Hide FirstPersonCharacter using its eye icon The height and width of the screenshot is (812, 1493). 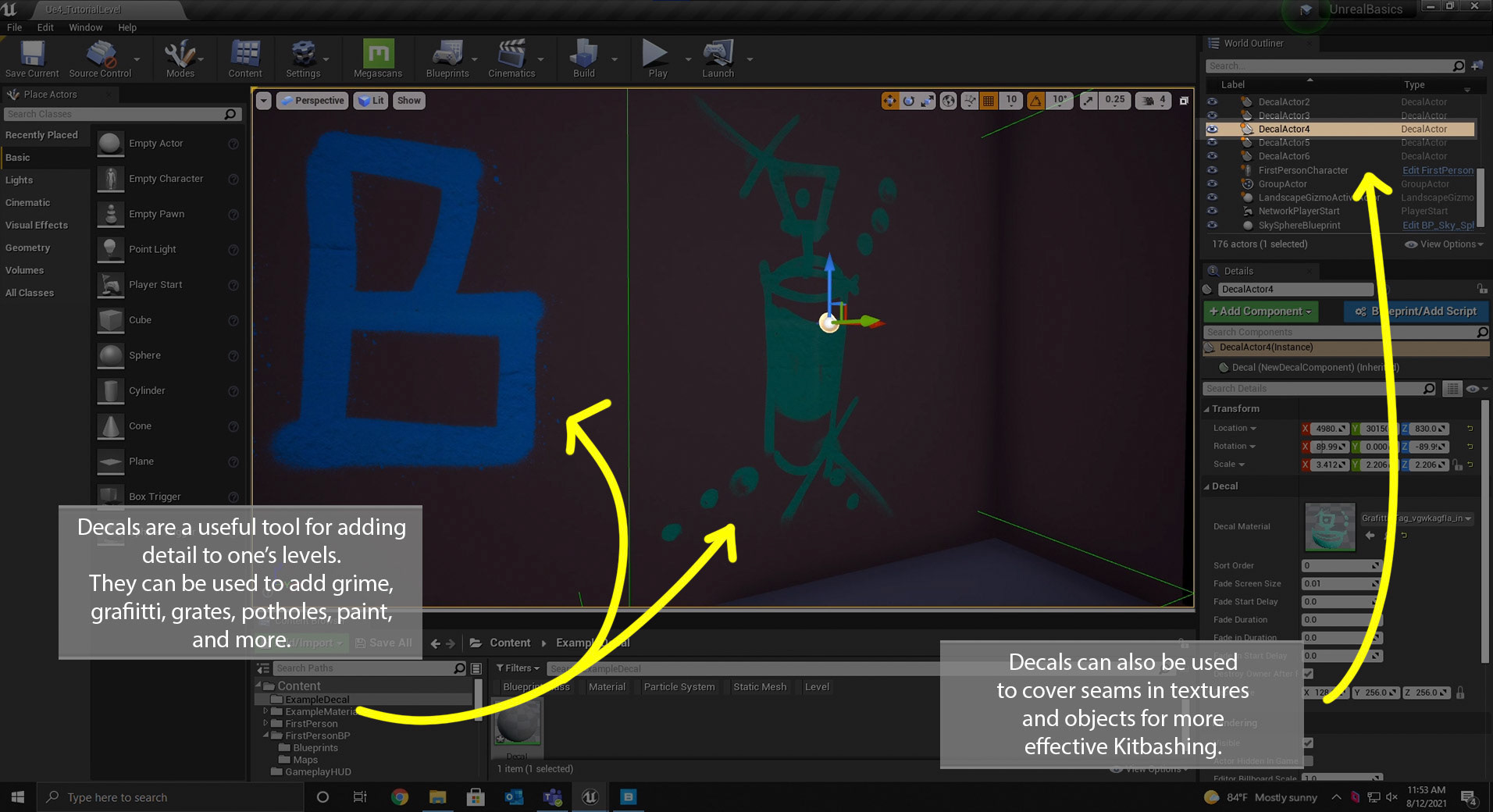tap(1212, 170)
